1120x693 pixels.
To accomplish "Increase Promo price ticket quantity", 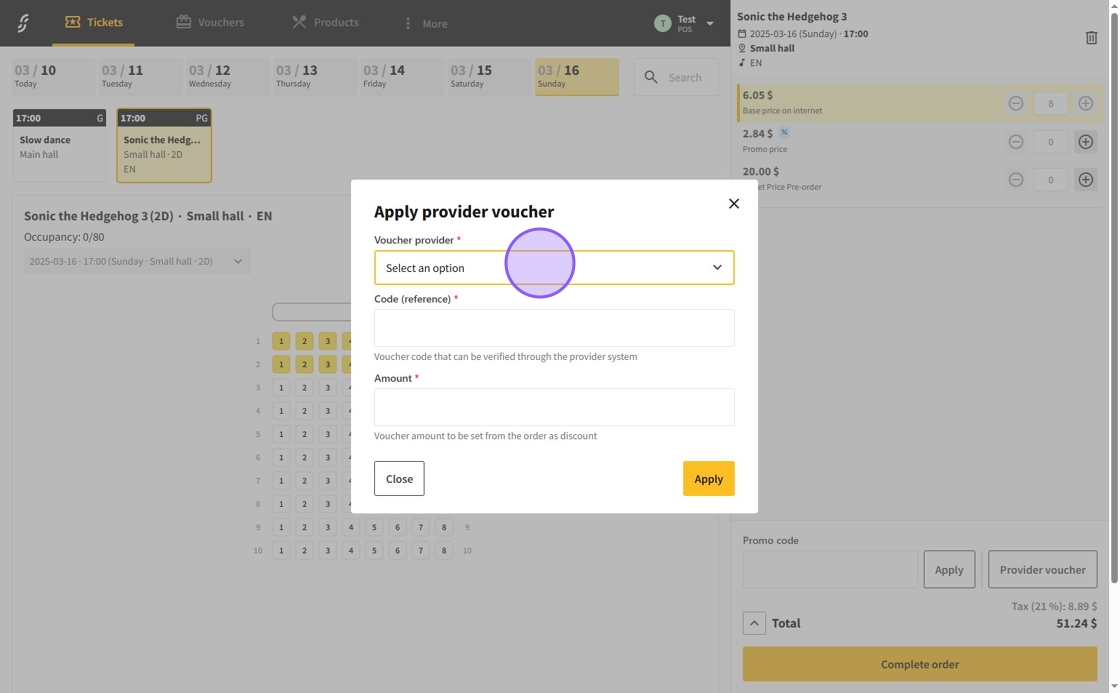I will (1085, 142).
